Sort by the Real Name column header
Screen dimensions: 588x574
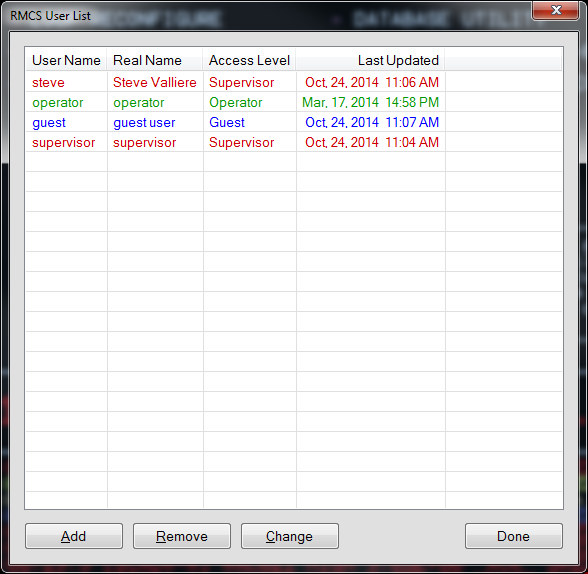(155, 60)
